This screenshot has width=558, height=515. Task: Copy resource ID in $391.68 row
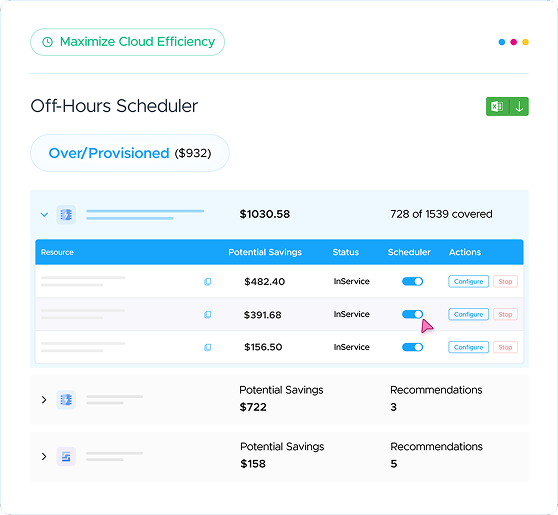pyautogui.click(x=207, y=315)
